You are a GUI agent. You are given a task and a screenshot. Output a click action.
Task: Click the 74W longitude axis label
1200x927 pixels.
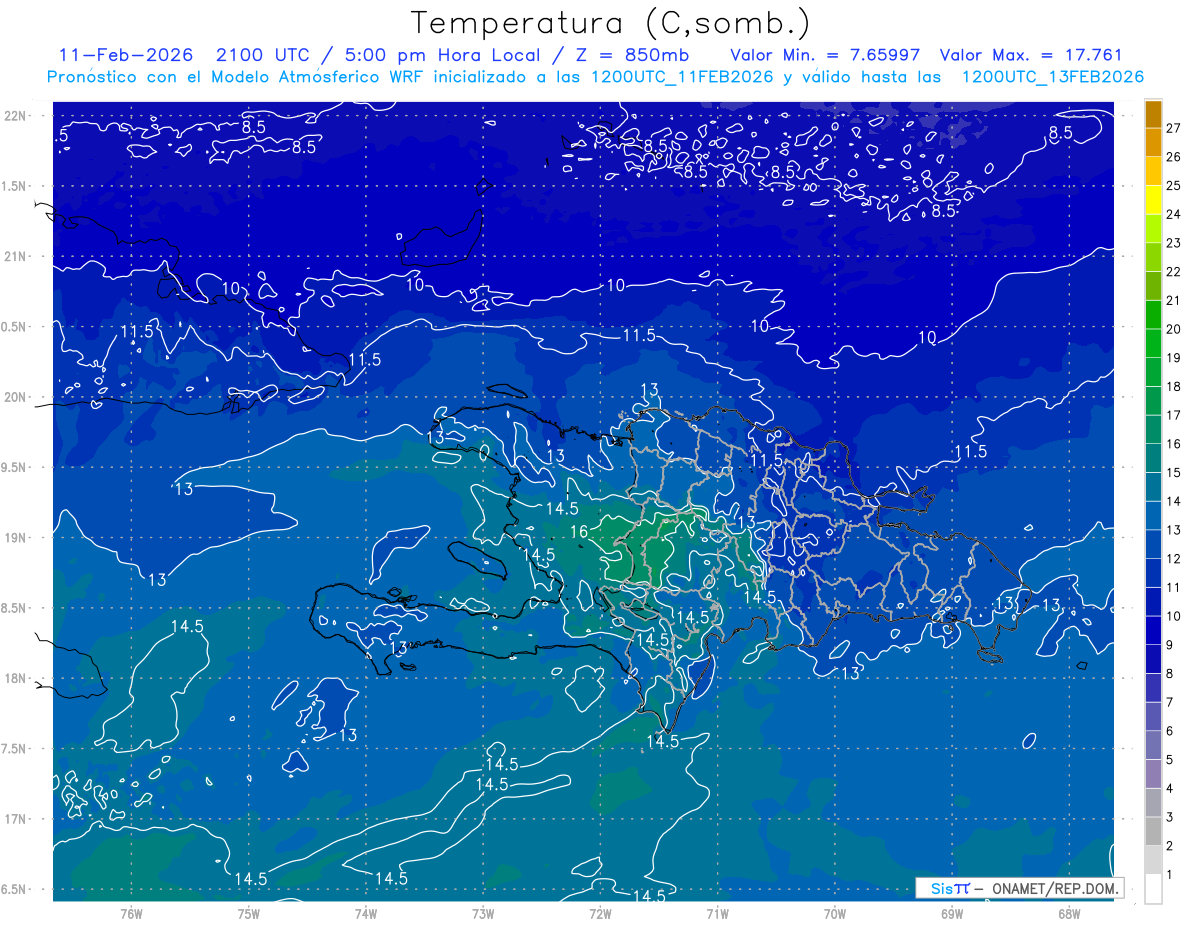pos(365,914)
